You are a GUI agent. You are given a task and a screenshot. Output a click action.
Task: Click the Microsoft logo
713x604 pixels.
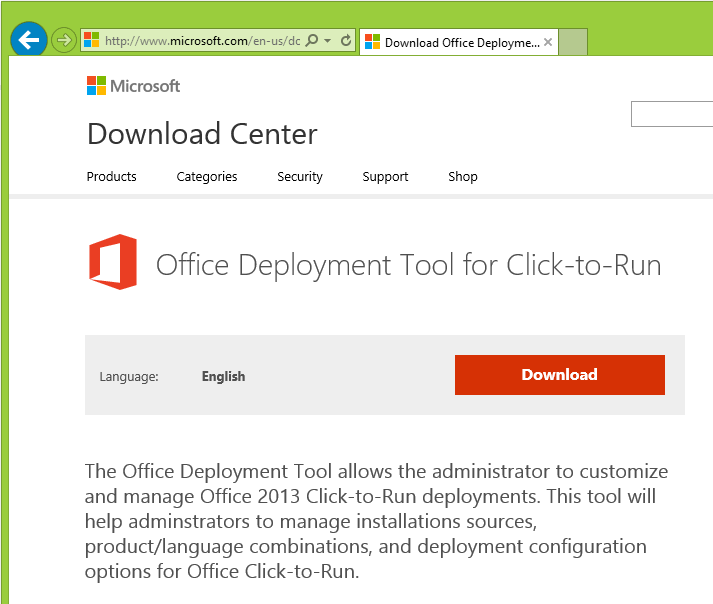134,86
